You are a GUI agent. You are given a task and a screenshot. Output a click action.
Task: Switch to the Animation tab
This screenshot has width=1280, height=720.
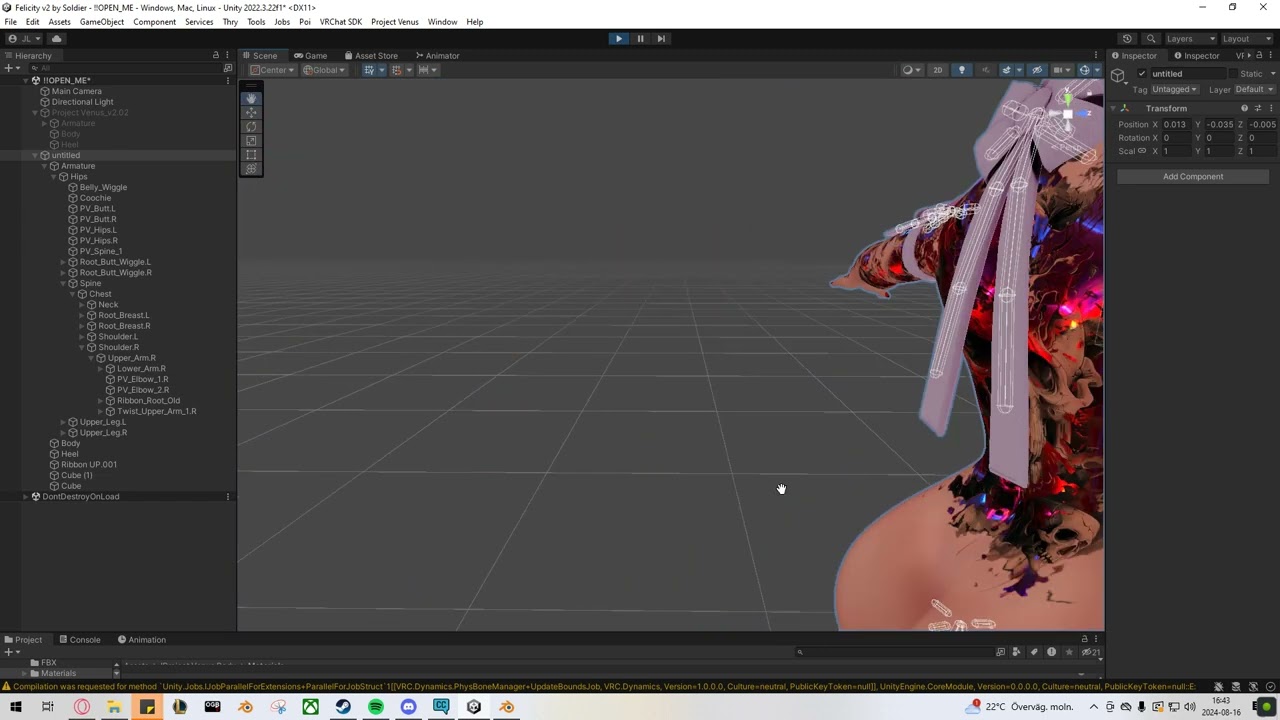pyautogui.click(x=140, y=639)
